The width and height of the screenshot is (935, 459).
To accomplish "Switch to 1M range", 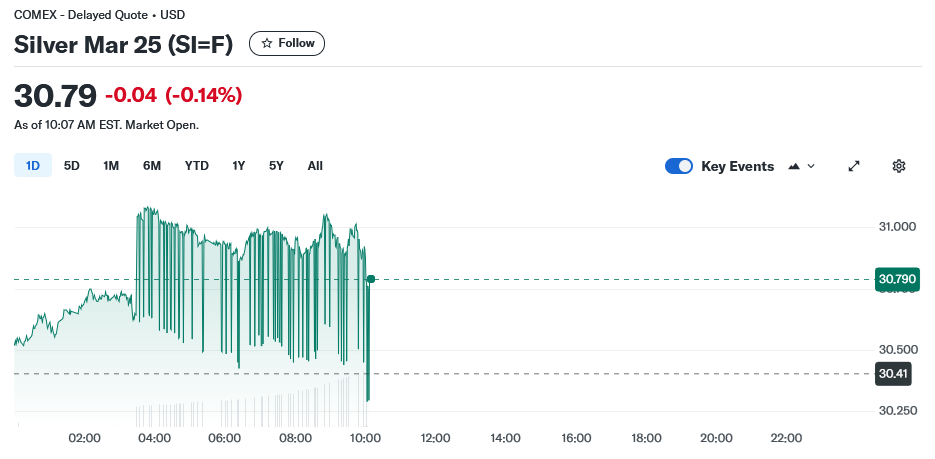I will (111, 166).
